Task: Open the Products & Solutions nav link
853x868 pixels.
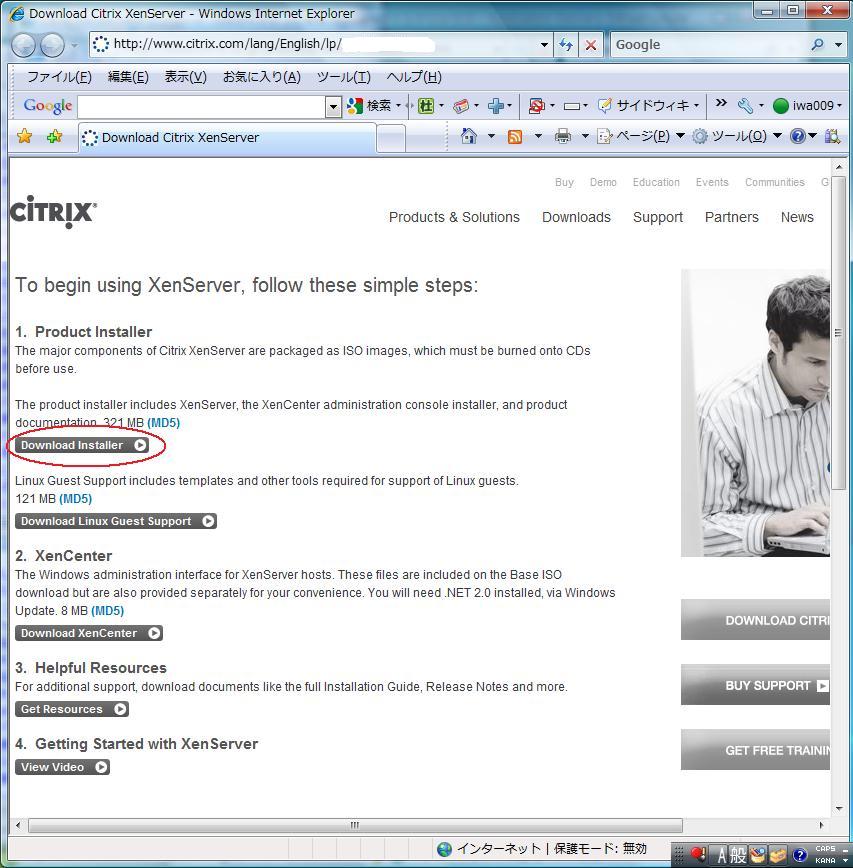Action: [454, 217]
